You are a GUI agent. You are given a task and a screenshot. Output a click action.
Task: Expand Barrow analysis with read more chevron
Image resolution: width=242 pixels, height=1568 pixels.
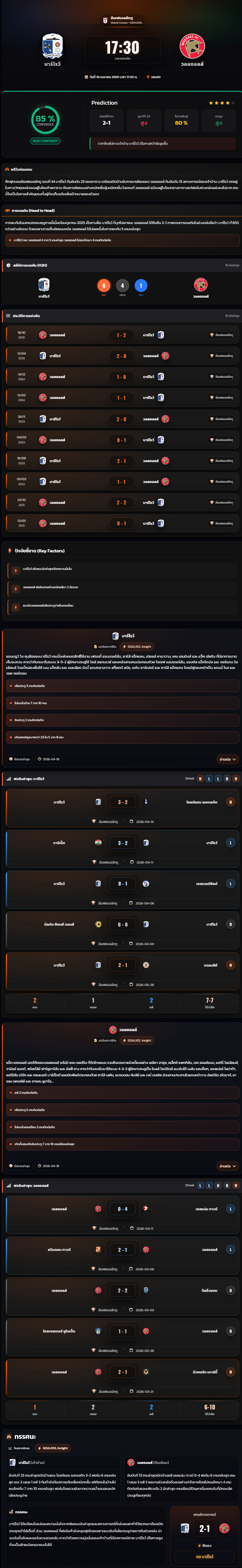(227, 759)
